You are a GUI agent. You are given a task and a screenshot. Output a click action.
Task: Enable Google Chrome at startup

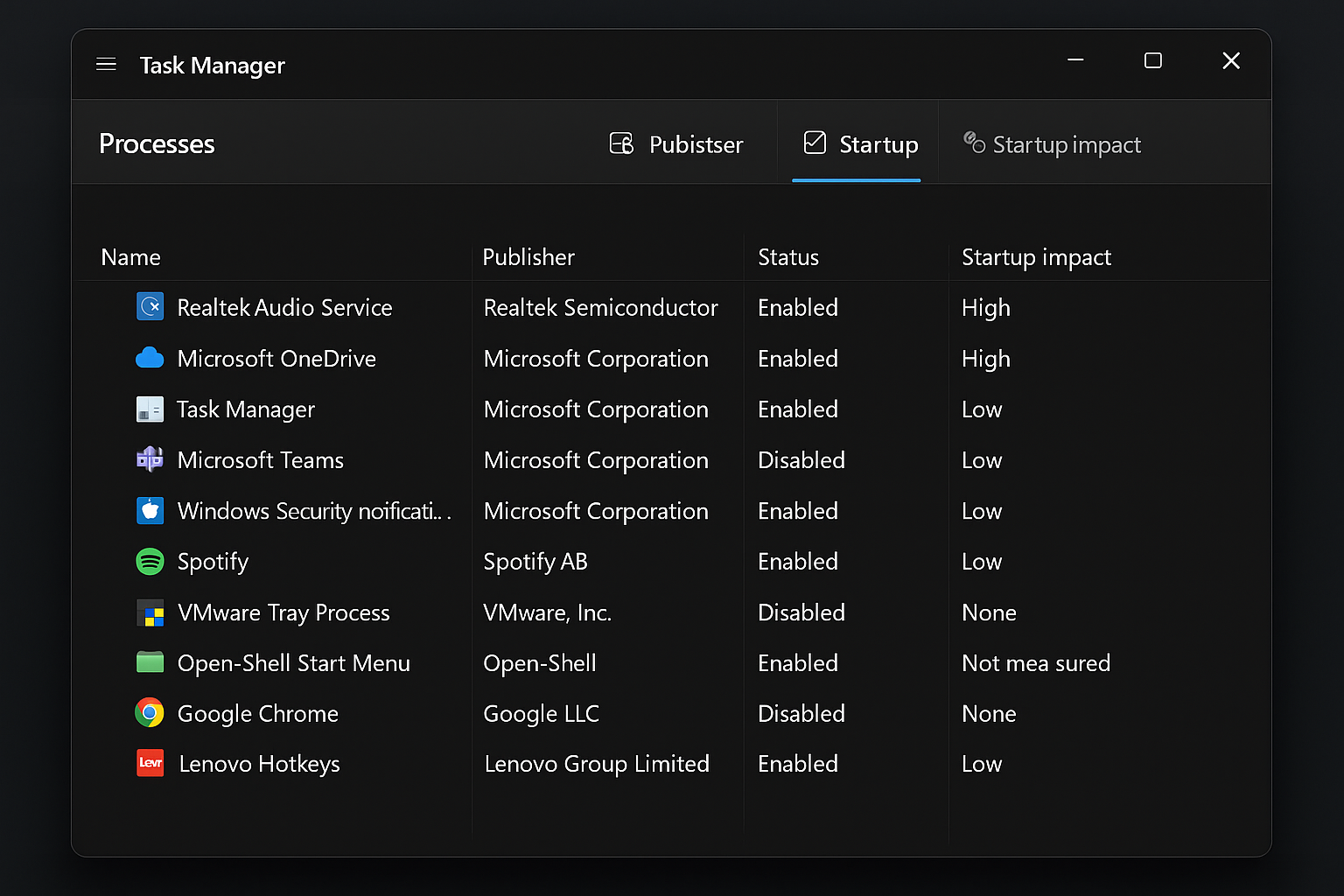click(x=801, y=713)
